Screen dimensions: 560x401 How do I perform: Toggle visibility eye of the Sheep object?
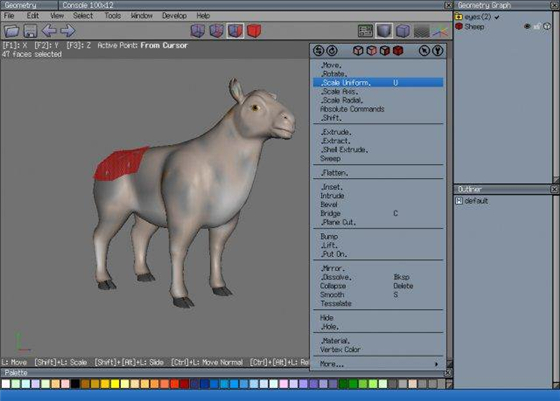(527, 26)
